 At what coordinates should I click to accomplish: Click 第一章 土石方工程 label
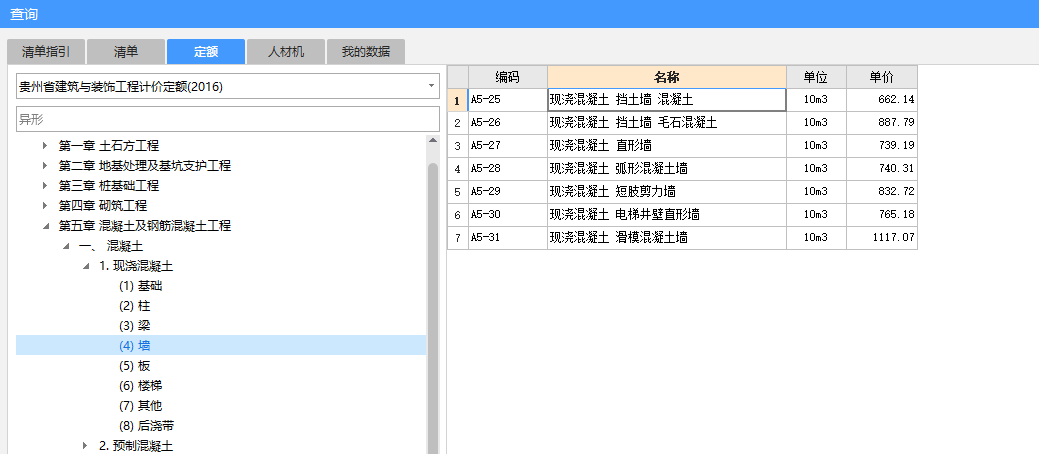click(109, 146)
